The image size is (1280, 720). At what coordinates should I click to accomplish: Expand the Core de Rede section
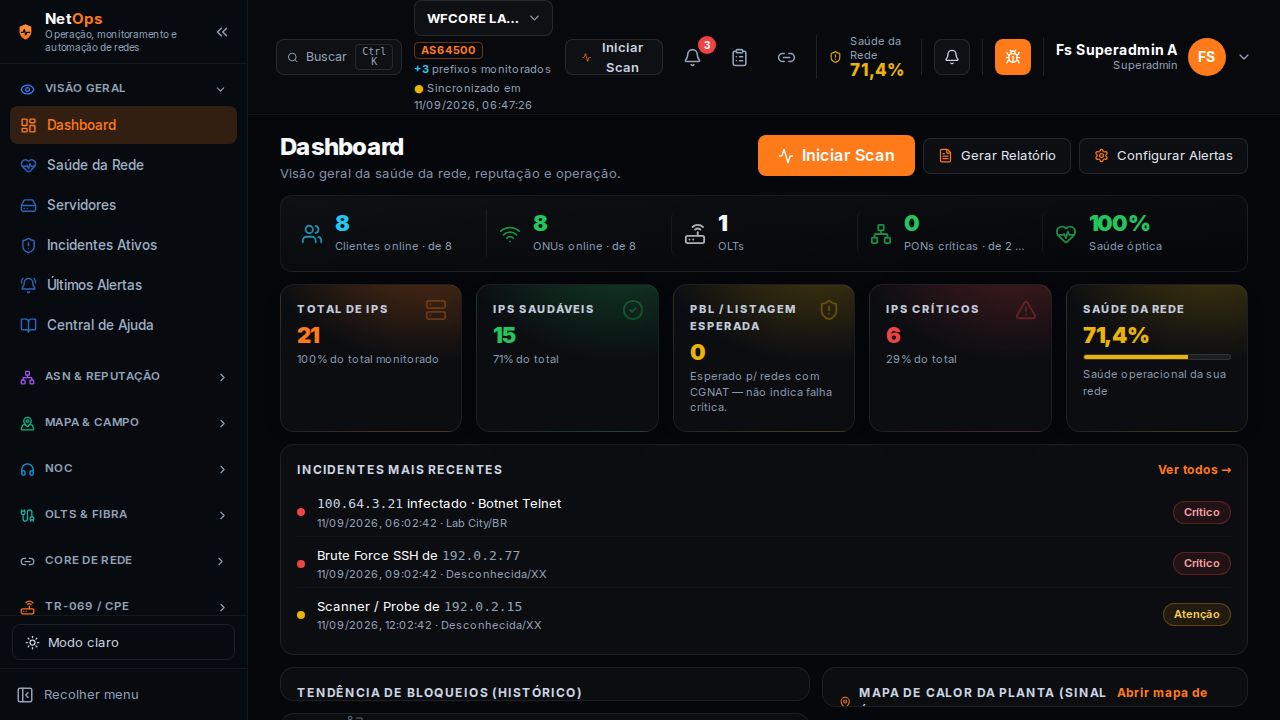click(123, 561)
